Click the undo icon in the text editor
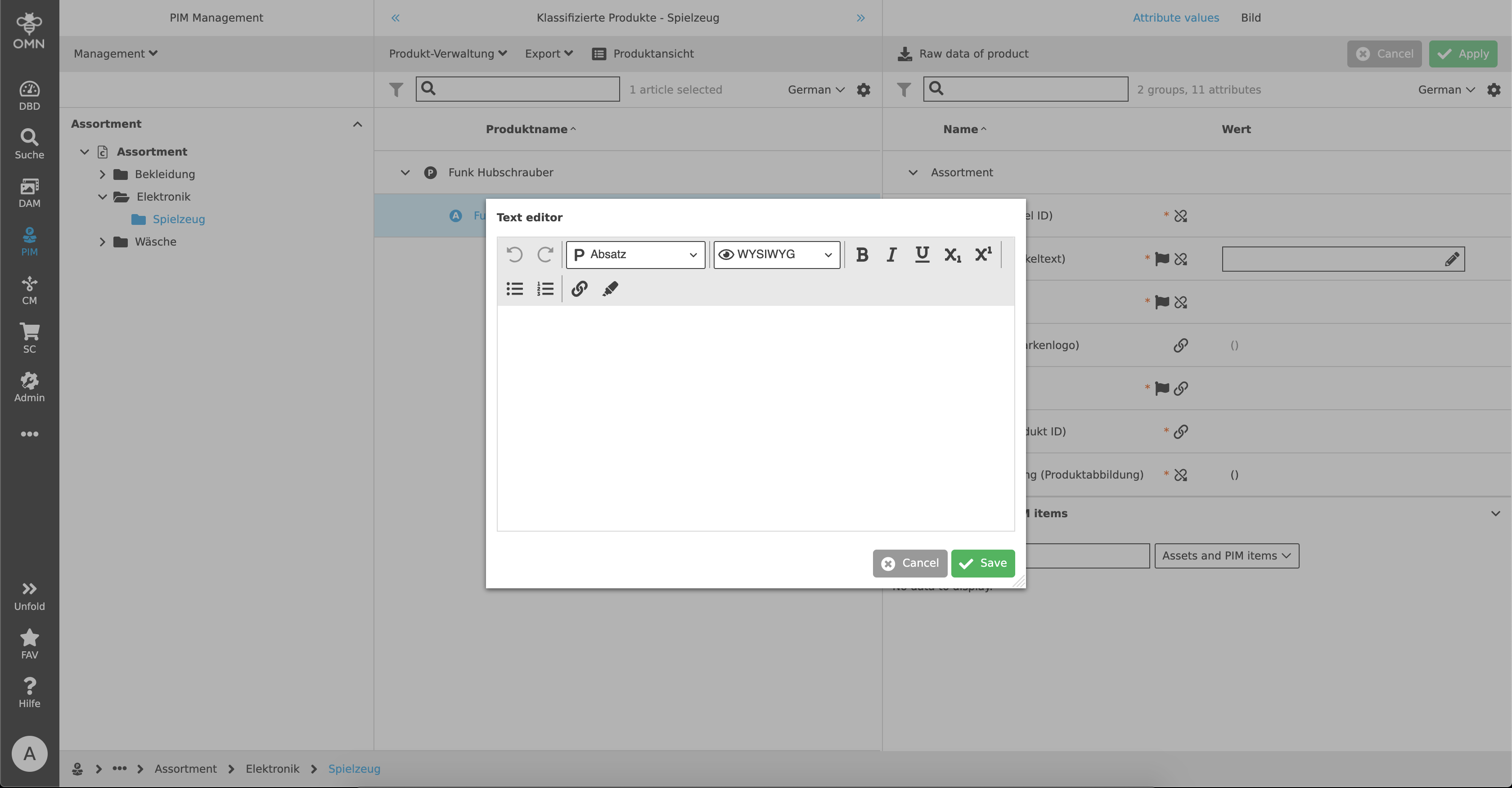 515,254
